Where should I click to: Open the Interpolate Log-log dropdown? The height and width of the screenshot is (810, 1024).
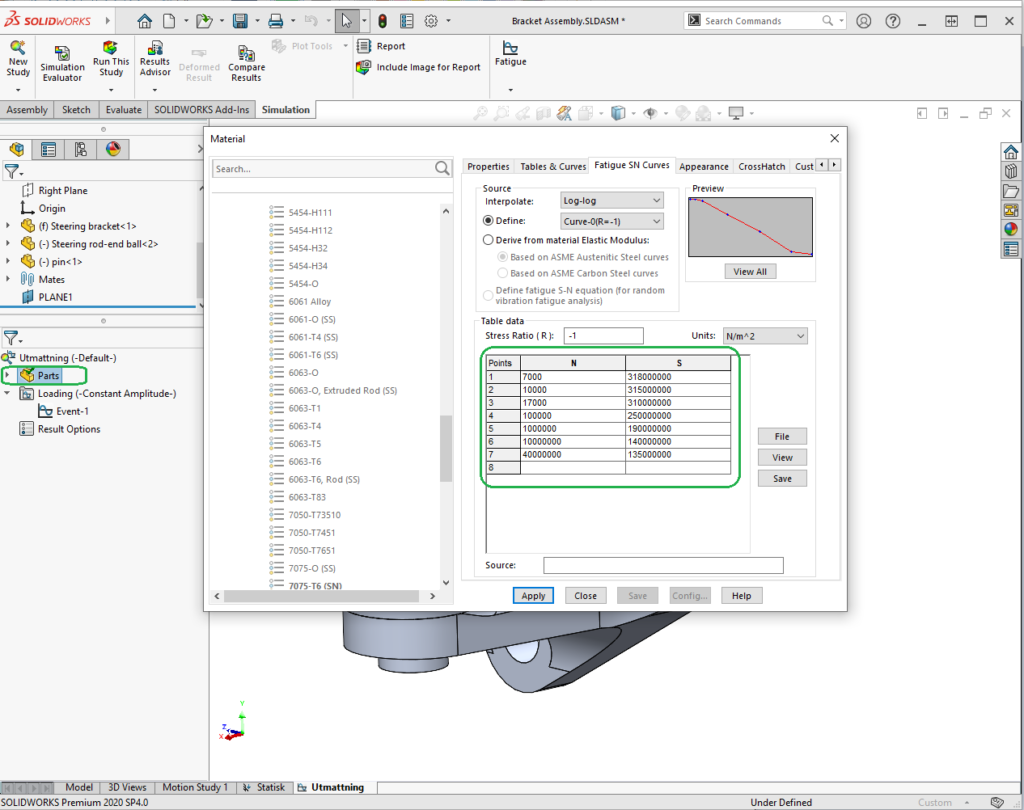pos(611,201)
